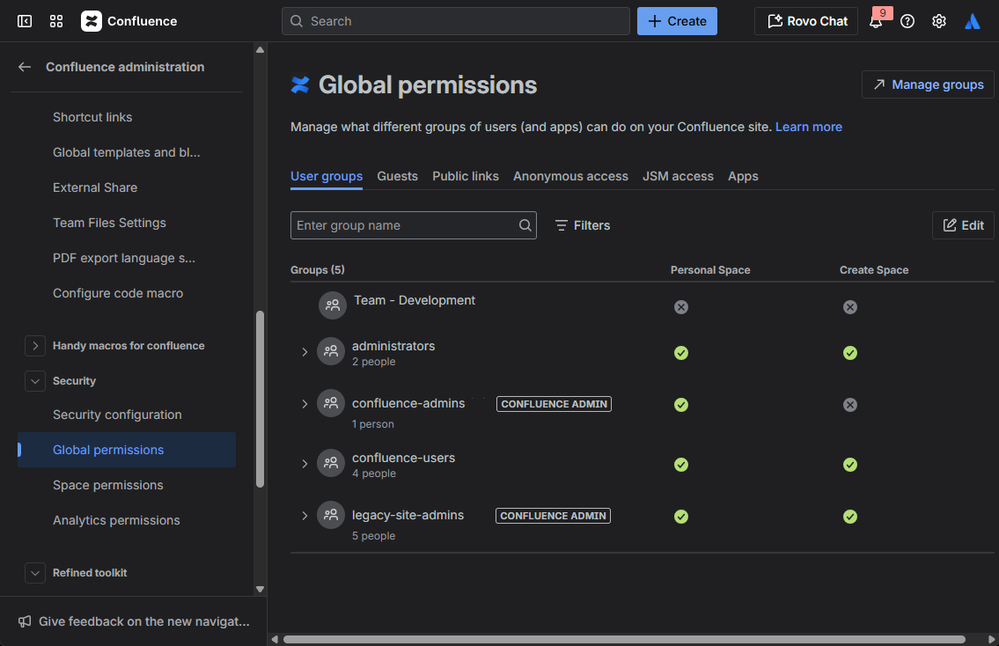Give feedback on the new navigation
This screenshot has height=646, width=999.
point(134,621)
